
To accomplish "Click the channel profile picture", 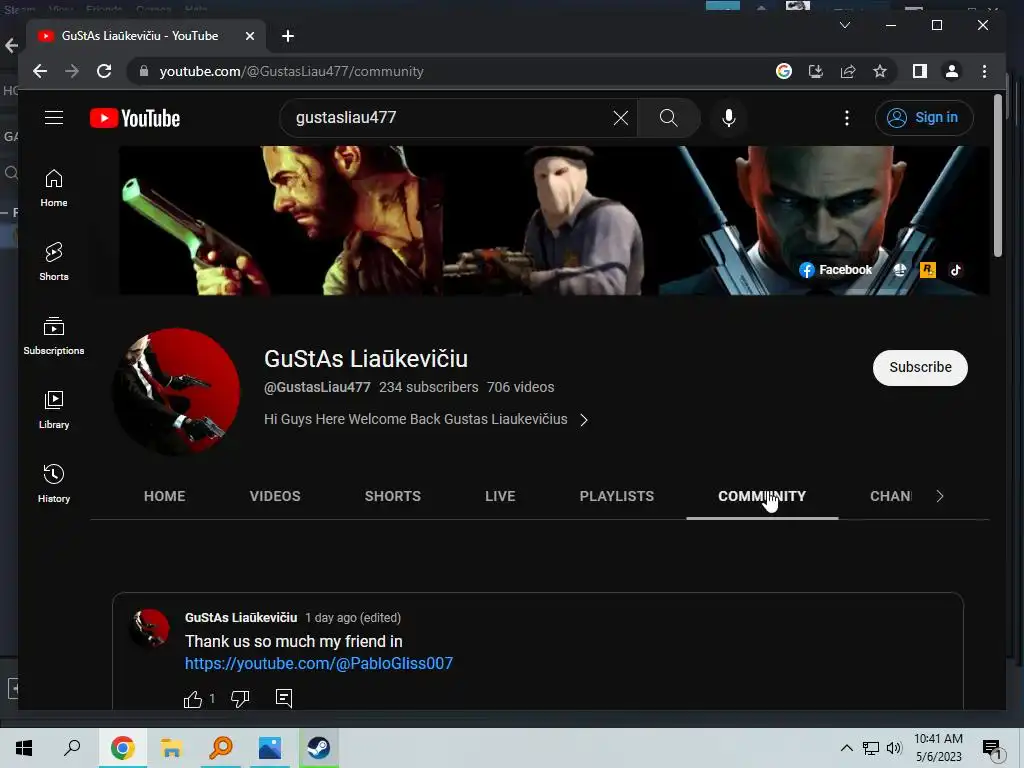I will (x=176, y=391).
